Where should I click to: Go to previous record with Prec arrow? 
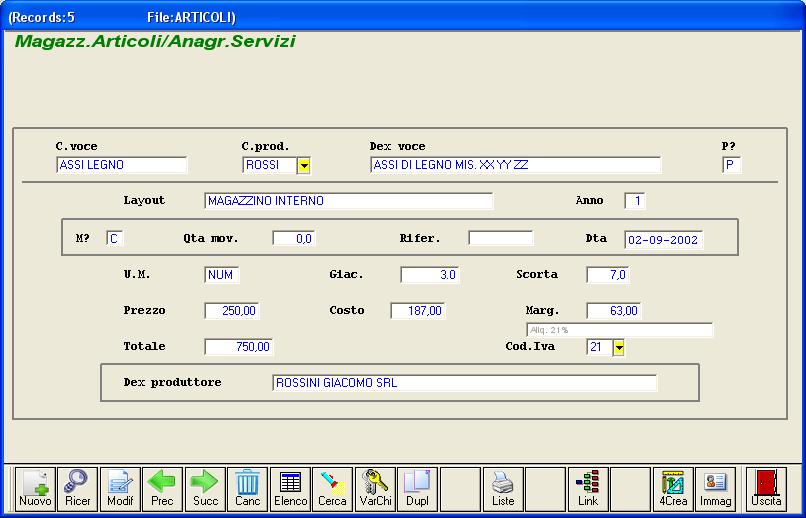(162, 489)
